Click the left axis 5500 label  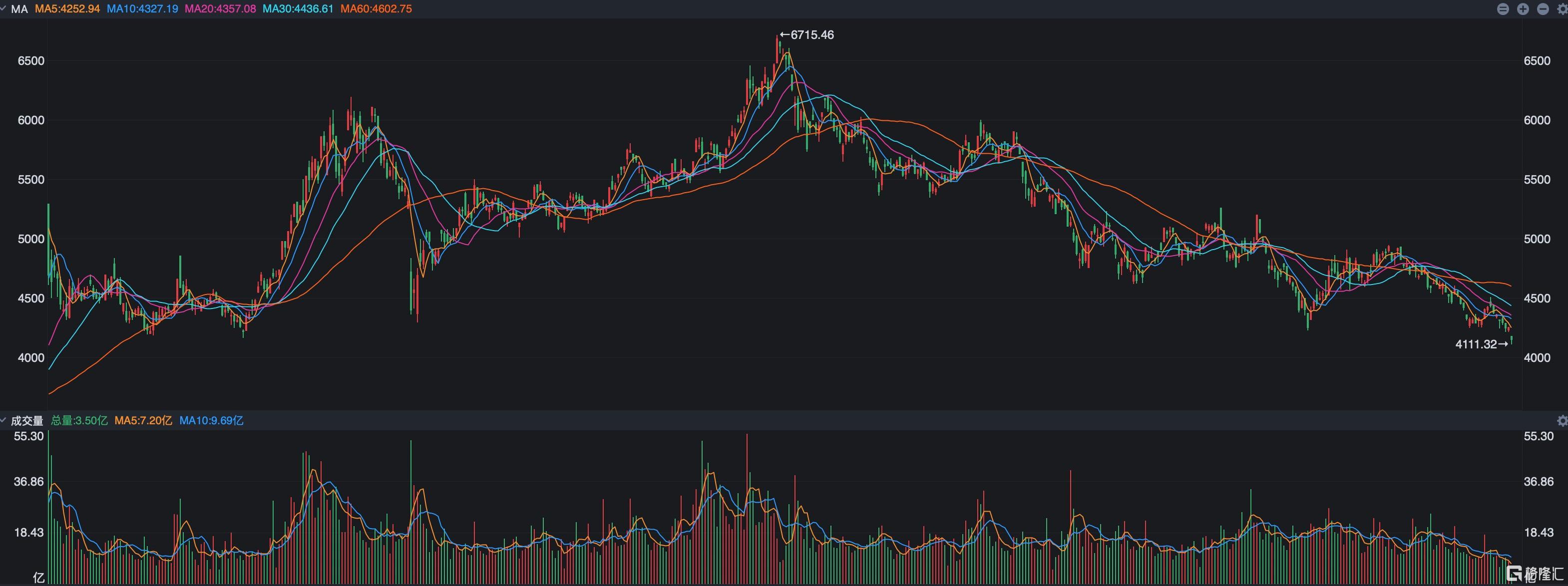tap(31, 180)
